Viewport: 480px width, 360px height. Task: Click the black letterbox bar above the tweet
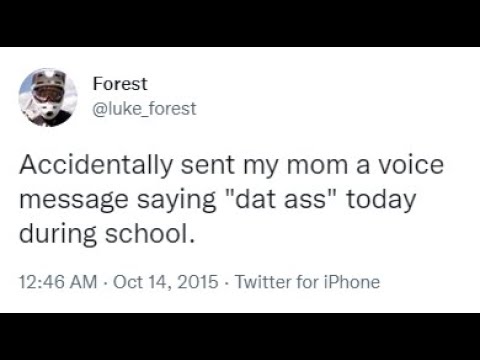tap(240, 23)
